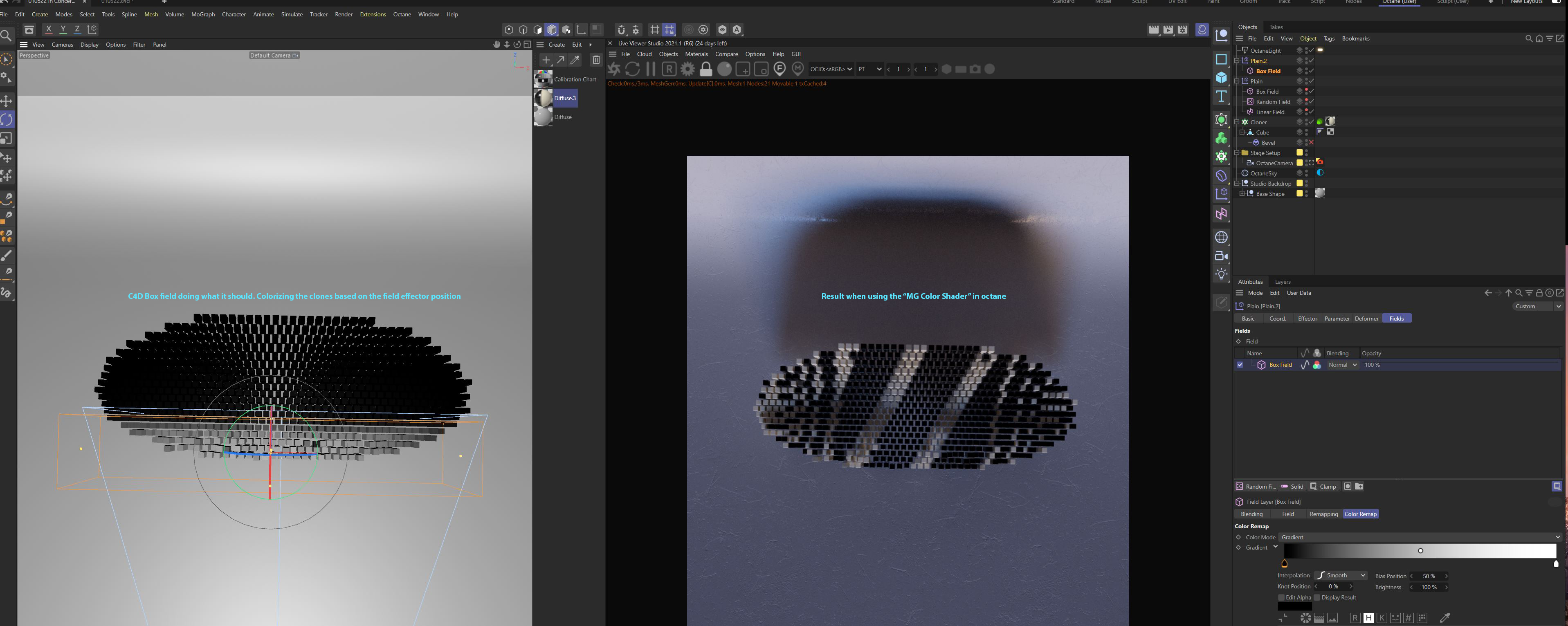Select the Rotate tool in left toolbar

pos(7,119)
